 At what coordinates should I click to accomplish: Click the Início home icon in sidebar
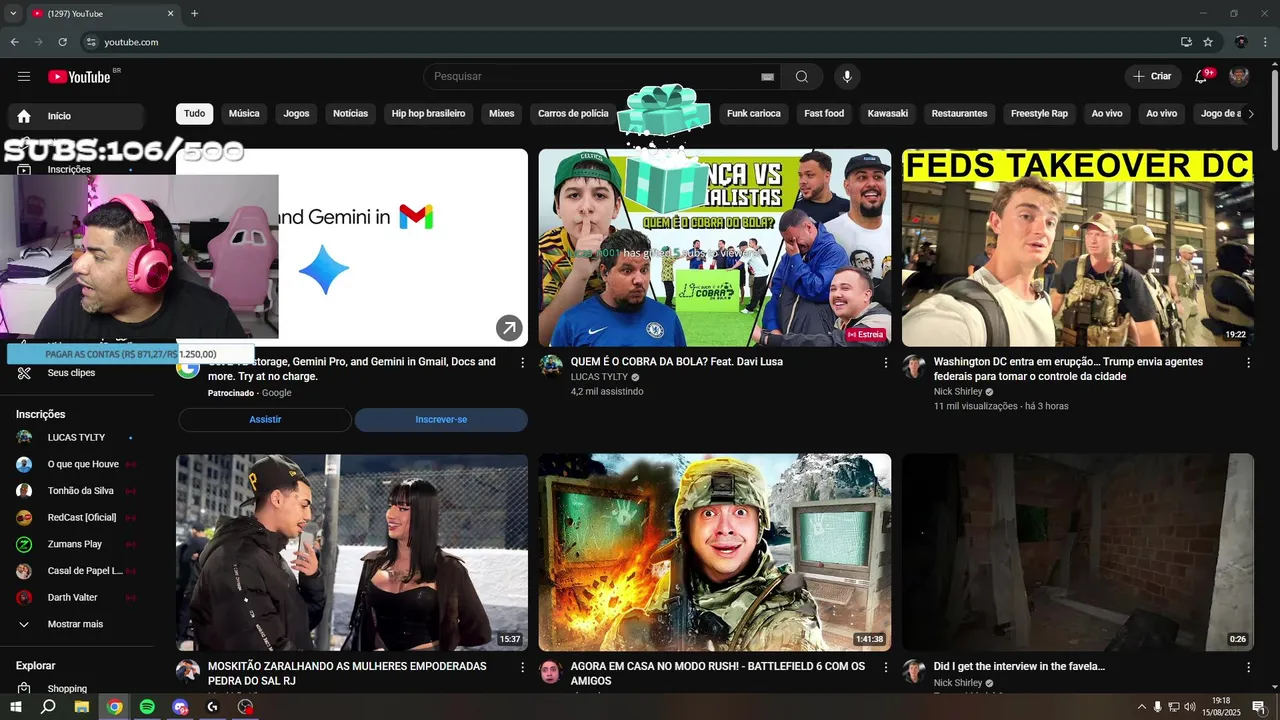pyautogui.click(x=24, y=116)
